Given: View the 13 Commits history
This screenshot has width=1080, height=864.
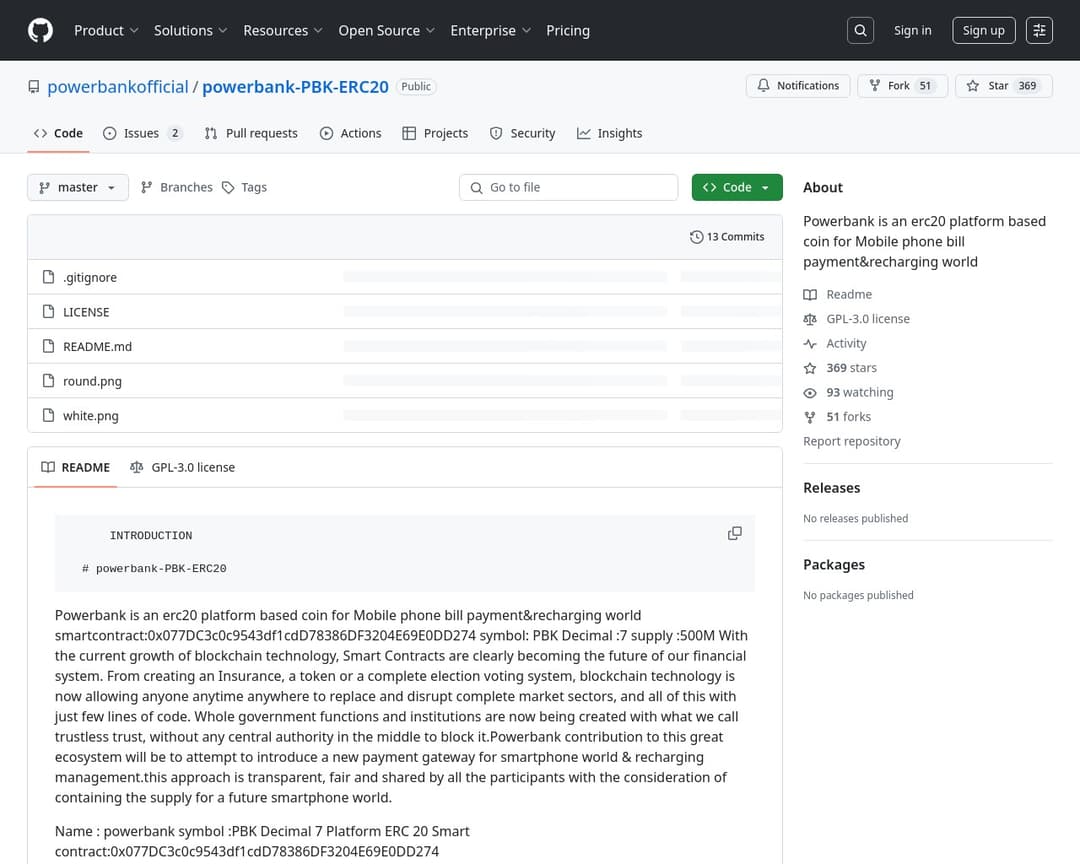Looking at the screenshot, I should tap(727, 237).
